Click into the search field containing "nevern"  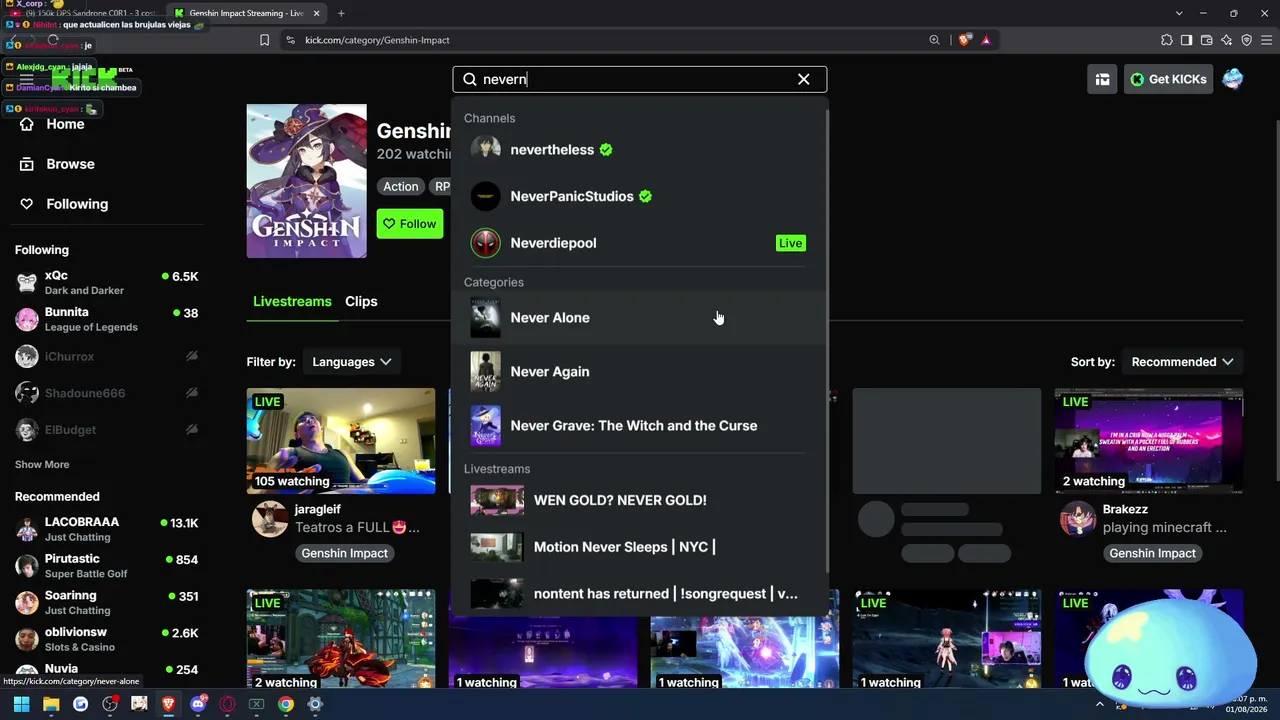[x=639, y=79]
